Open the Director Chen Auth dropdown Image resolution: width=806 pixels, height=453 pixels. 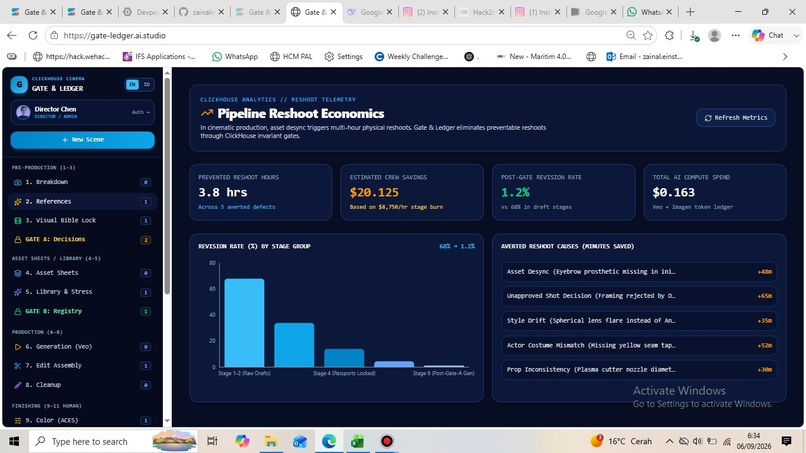point(140,112)
